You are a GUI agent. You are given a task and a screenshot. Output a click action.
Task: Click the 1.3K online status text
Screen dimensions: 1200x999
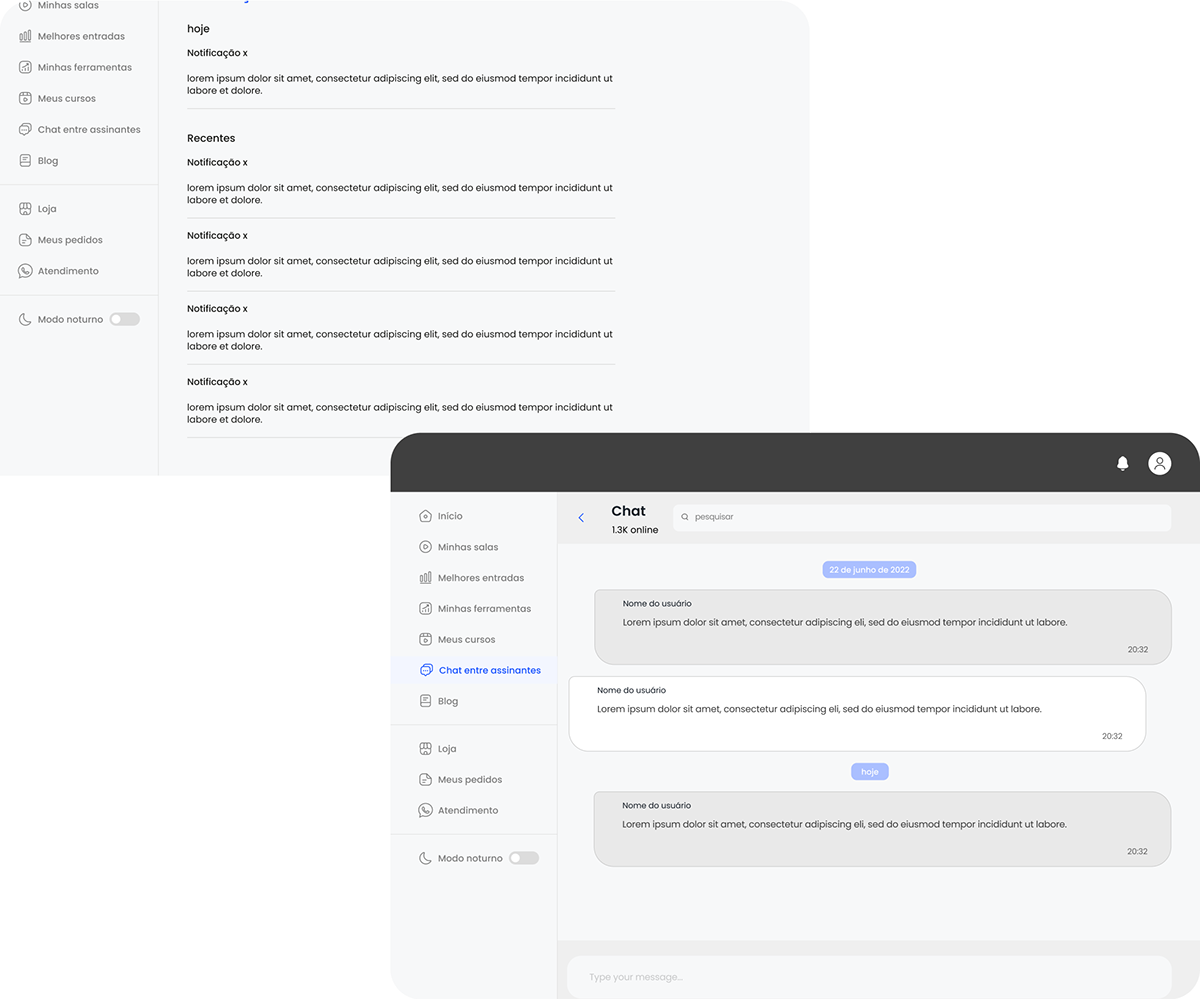pyautogui.click(x=635, y=530)
